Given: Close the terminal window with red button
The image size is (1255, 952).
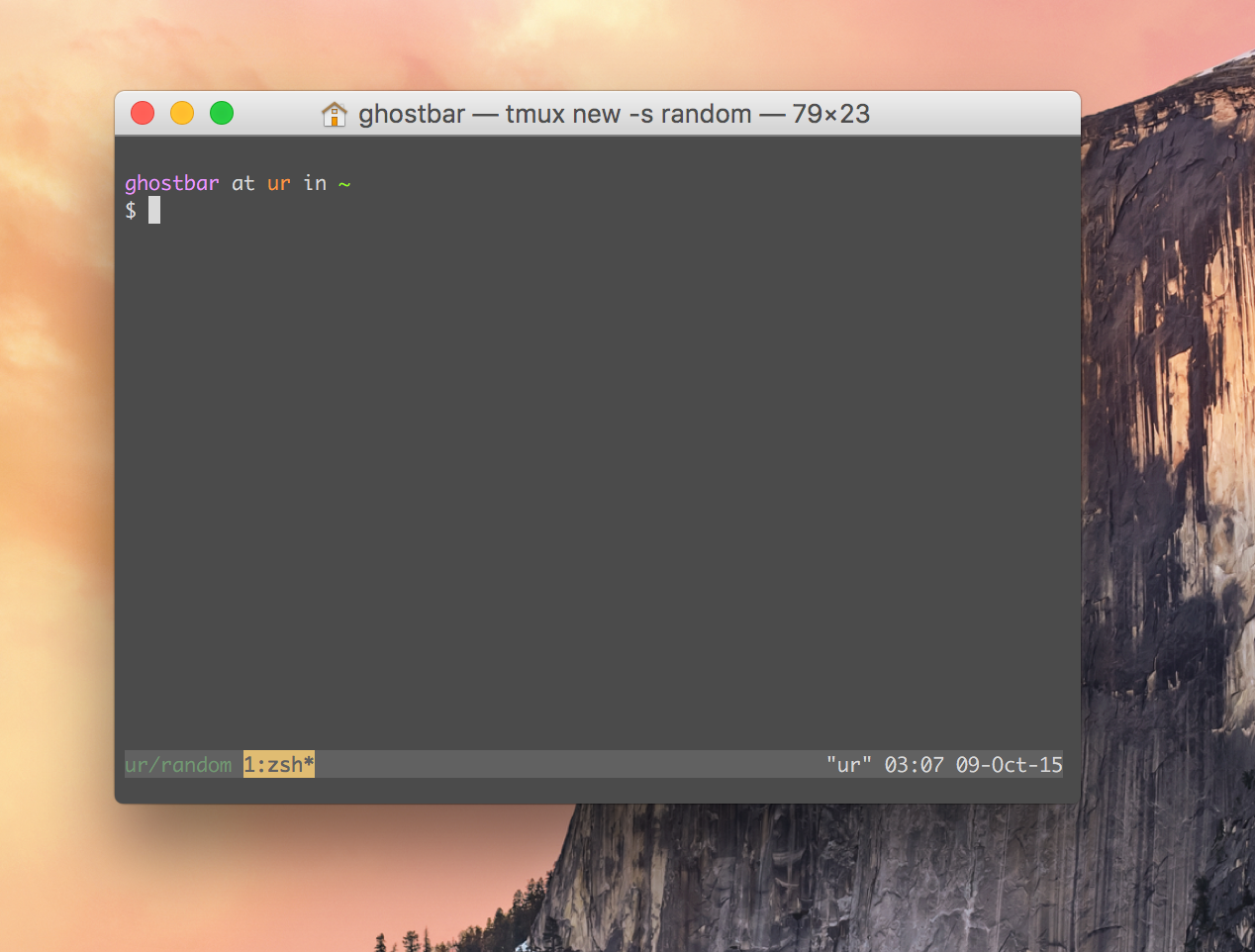Looking at the screenshot, I should [x=143, y=113].
